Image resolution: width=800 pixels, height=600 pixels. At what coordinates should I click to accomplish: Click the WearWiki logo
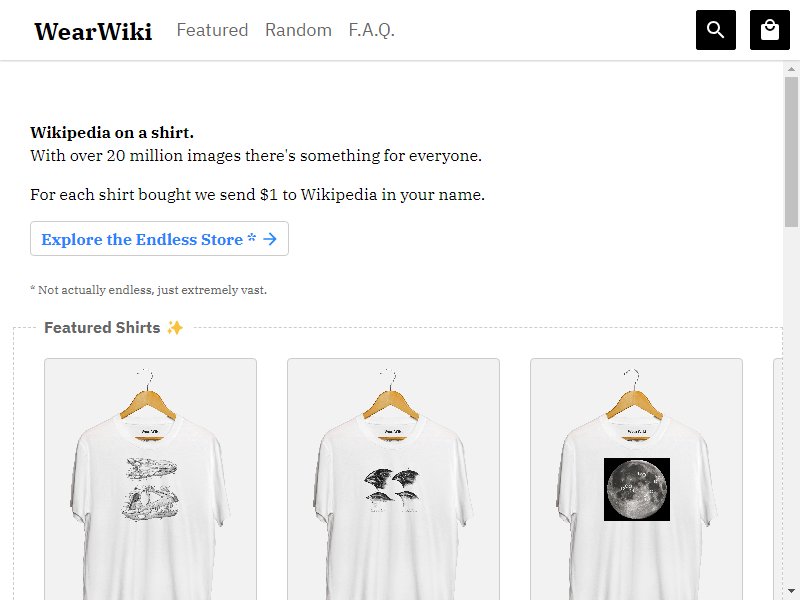coord(93,31)
